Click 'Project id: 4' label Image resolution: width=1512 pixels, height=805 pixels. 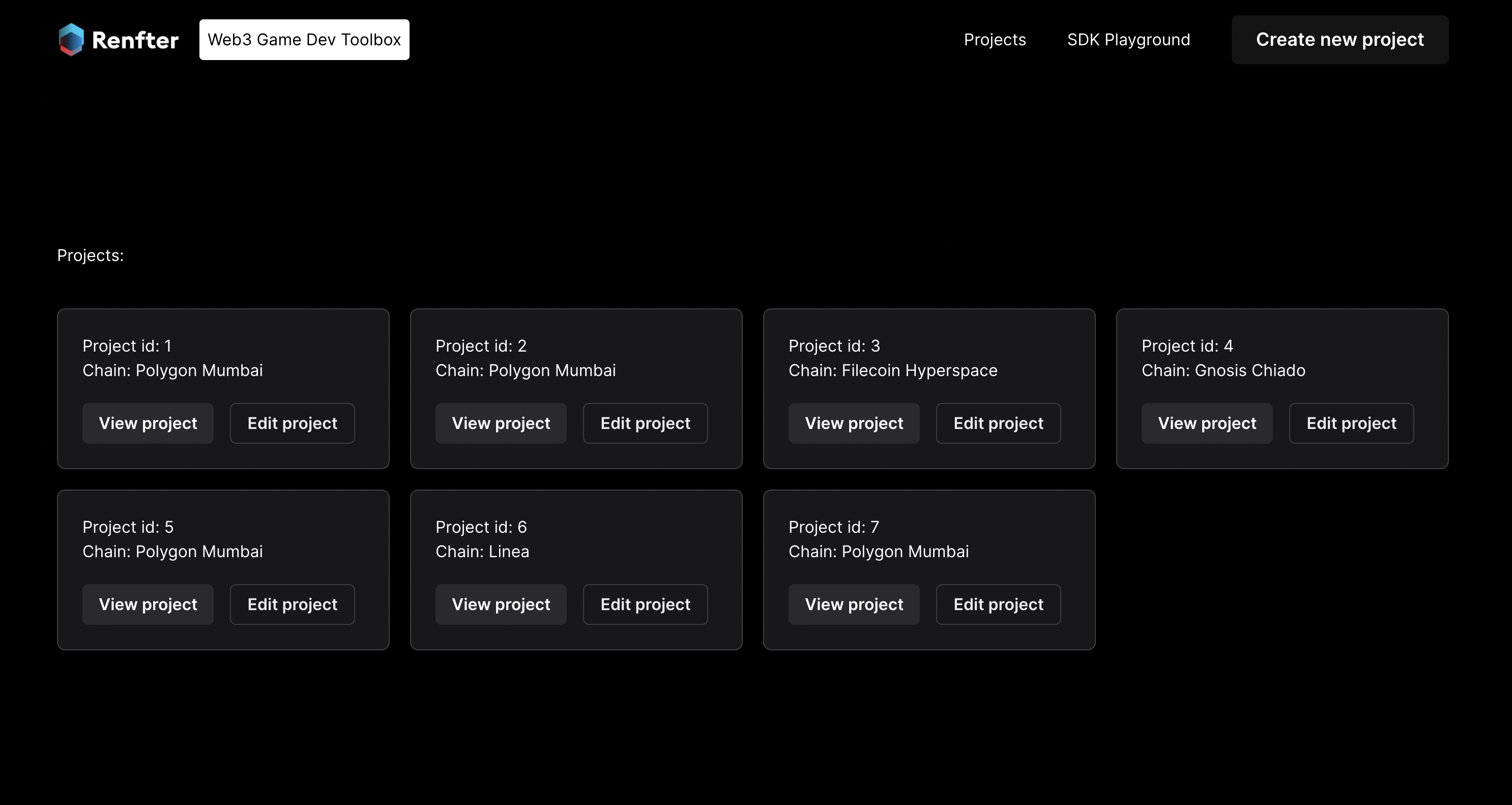pos(1187,346)
